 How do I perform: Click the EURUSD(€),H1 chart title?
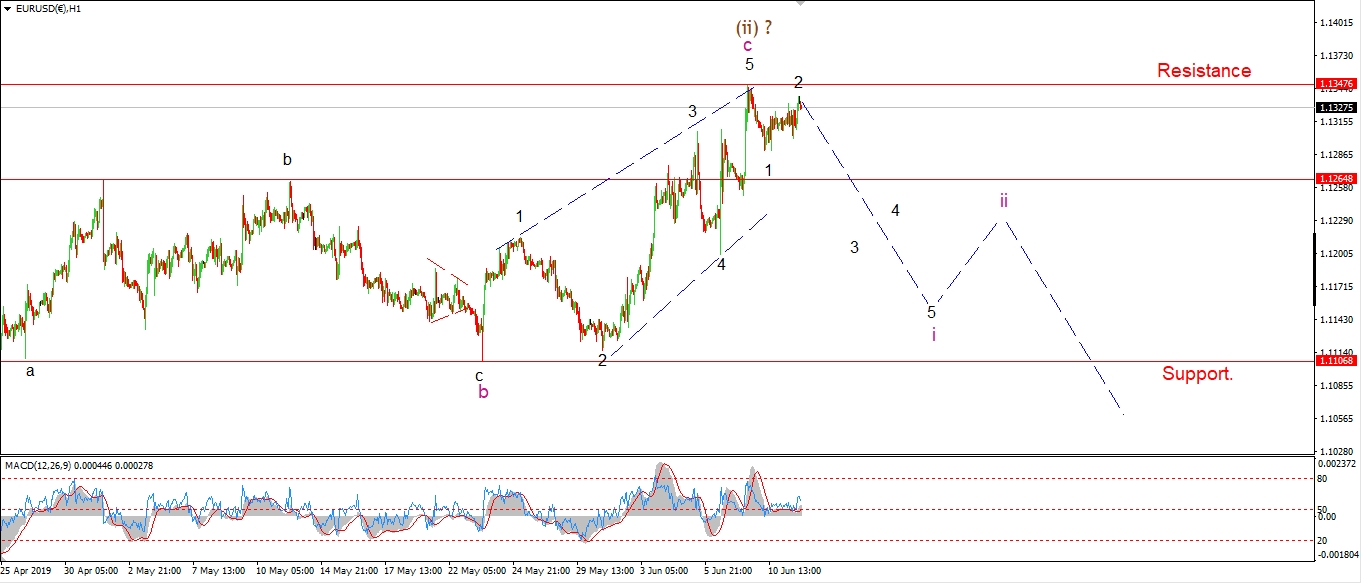point(48,8)
